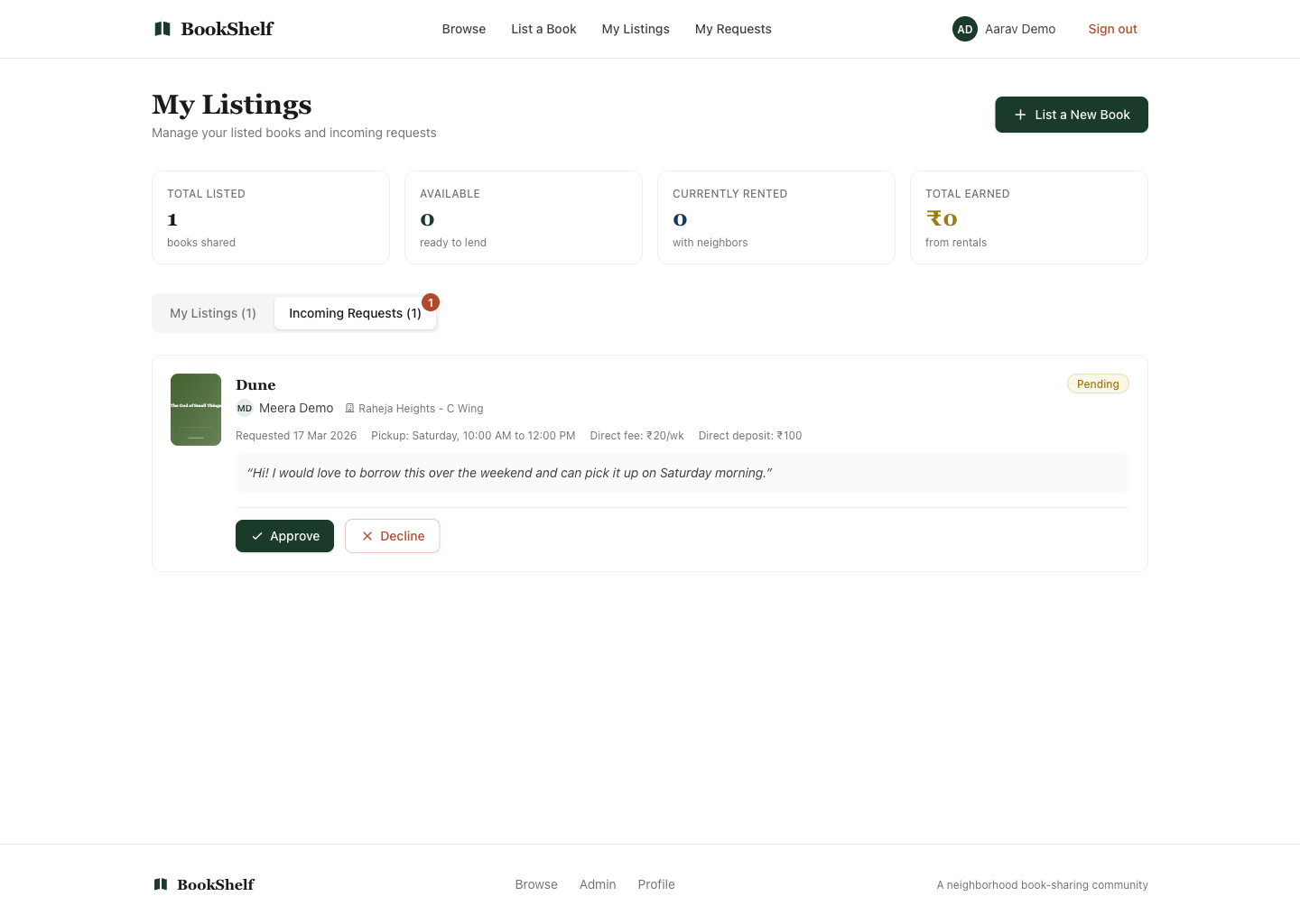Open My Listings in the top navigation
The height and width of the screenshot is (924, 1300).
click(x=636, y=29)
